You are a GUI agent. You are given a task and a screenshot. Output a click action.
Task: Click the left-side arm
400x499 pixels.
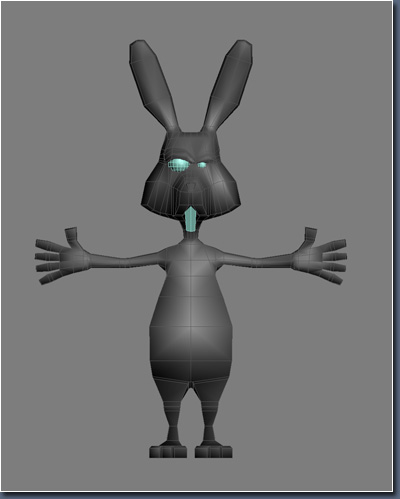coord(128,259)
